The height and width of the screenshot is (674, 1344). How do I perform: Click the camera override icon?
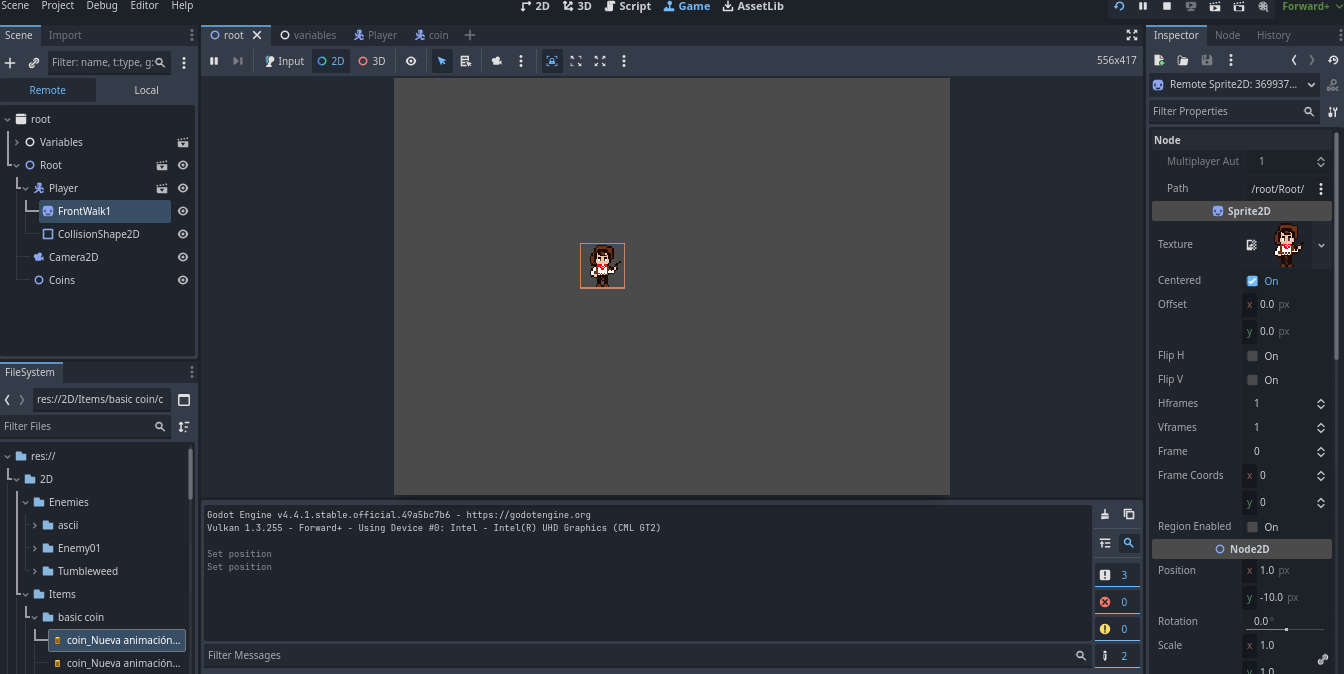(x=497, y=61)
